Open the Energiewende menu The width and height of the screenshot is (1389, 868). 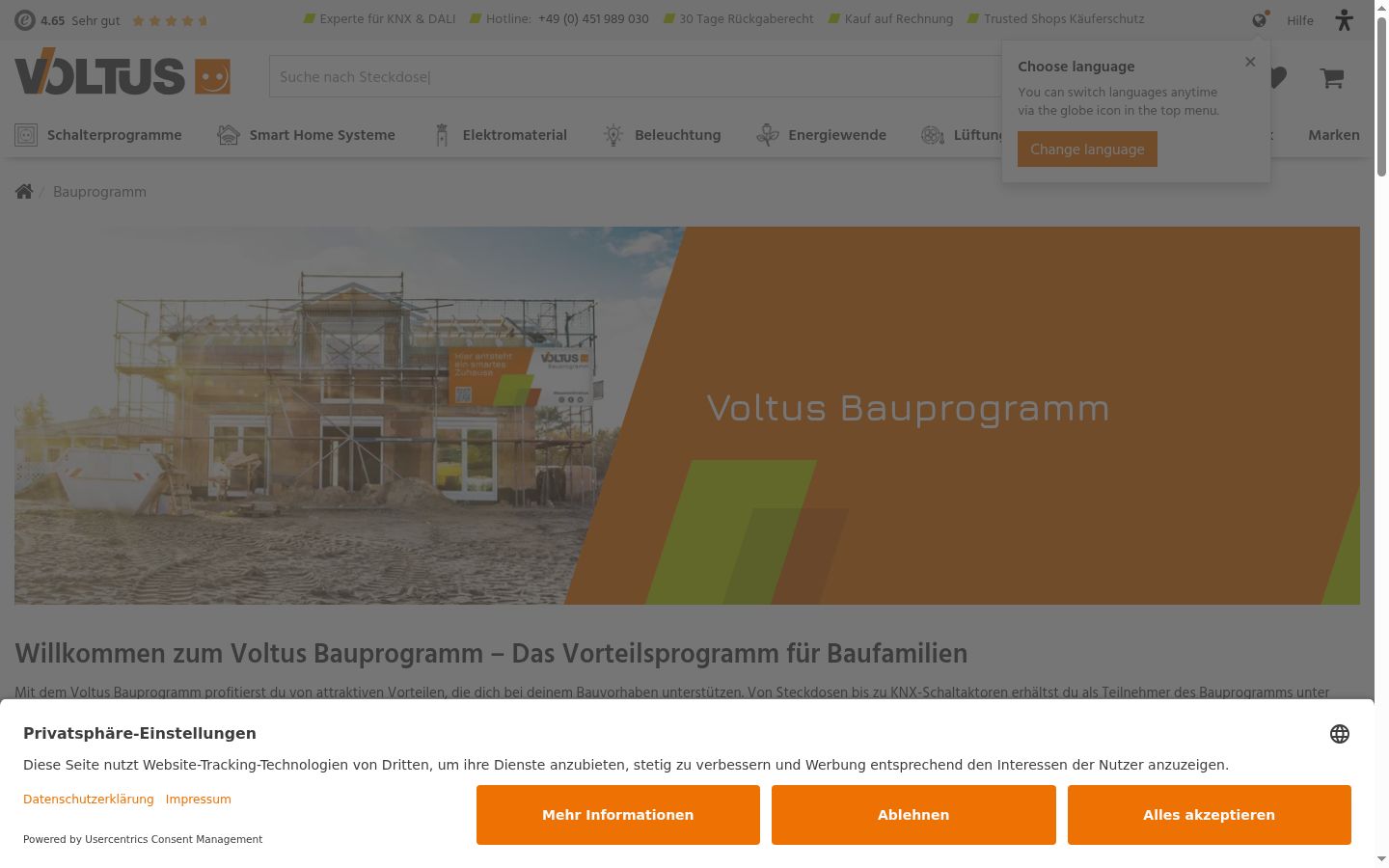click(821, 135)
